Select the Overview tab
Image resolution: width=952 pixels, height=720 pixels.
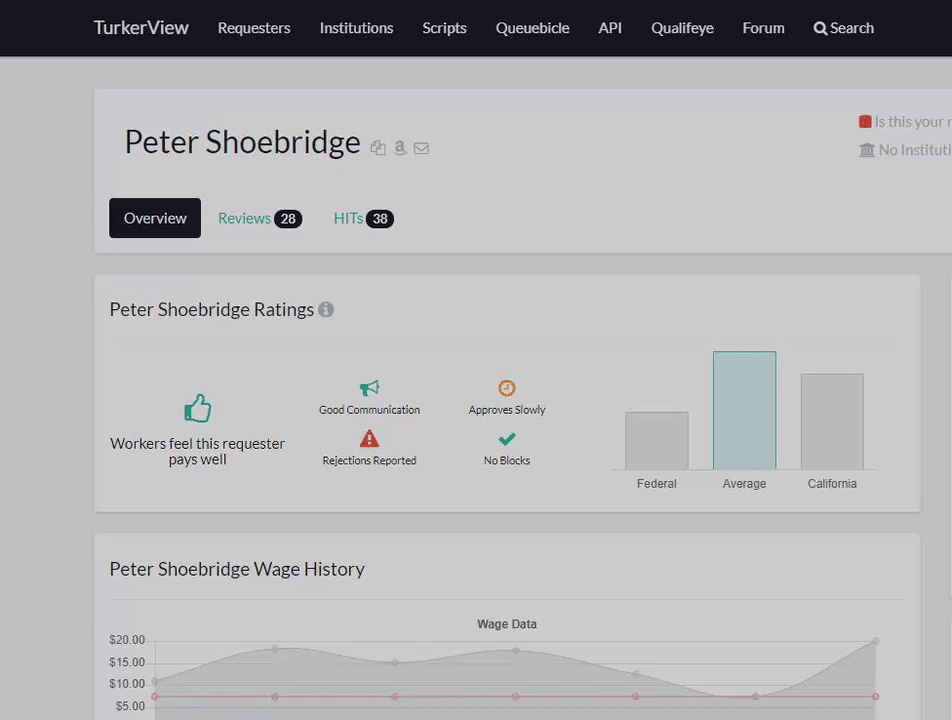[x=155, y=218]
